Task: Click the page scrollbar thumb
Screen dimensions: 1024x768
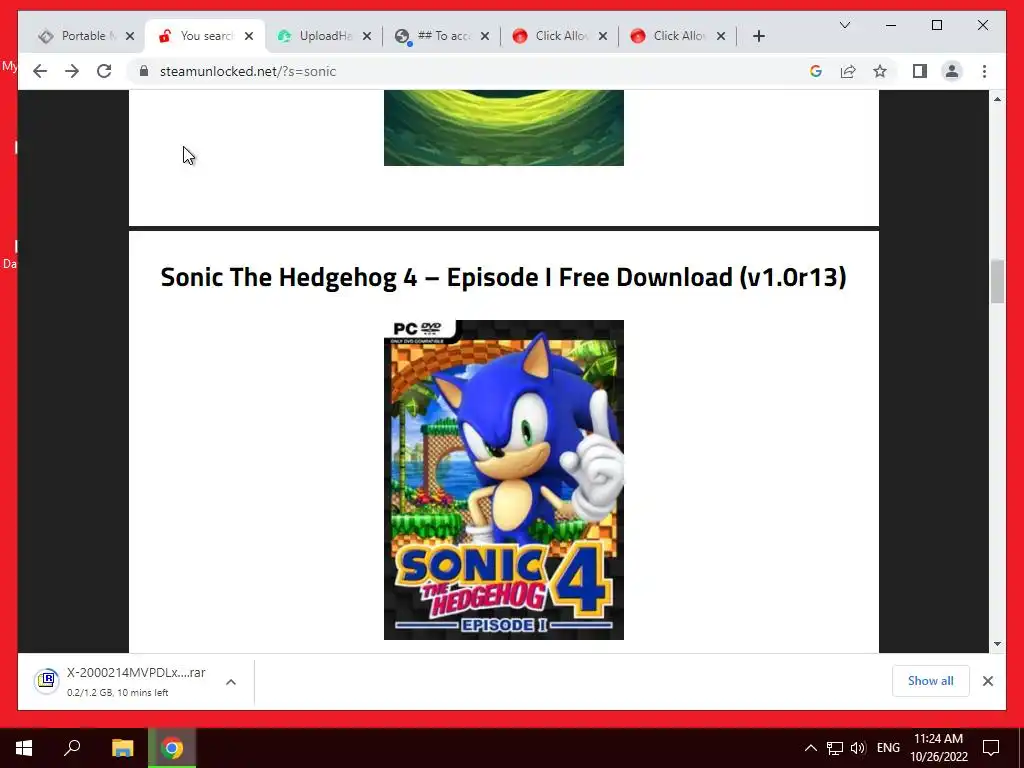Action: pos(997,281)
